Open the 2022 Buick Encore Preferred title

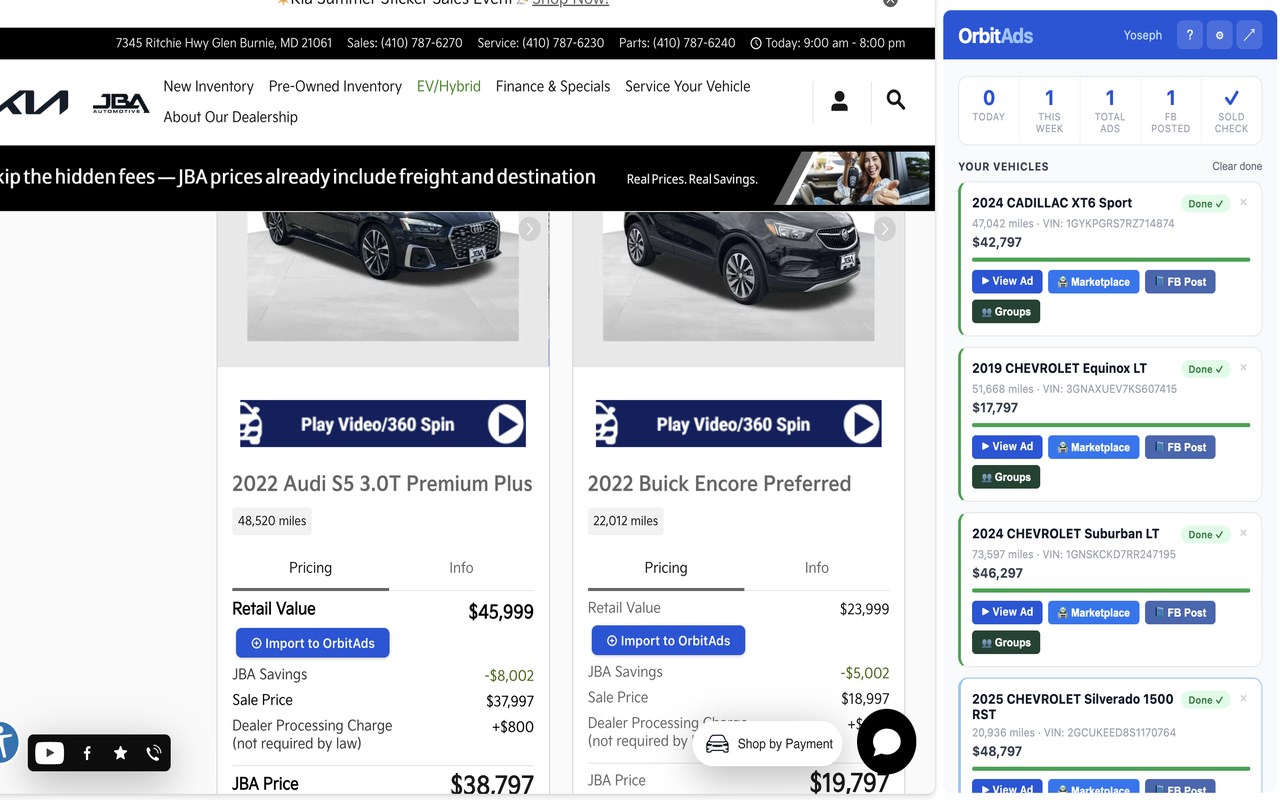(719, 484)
